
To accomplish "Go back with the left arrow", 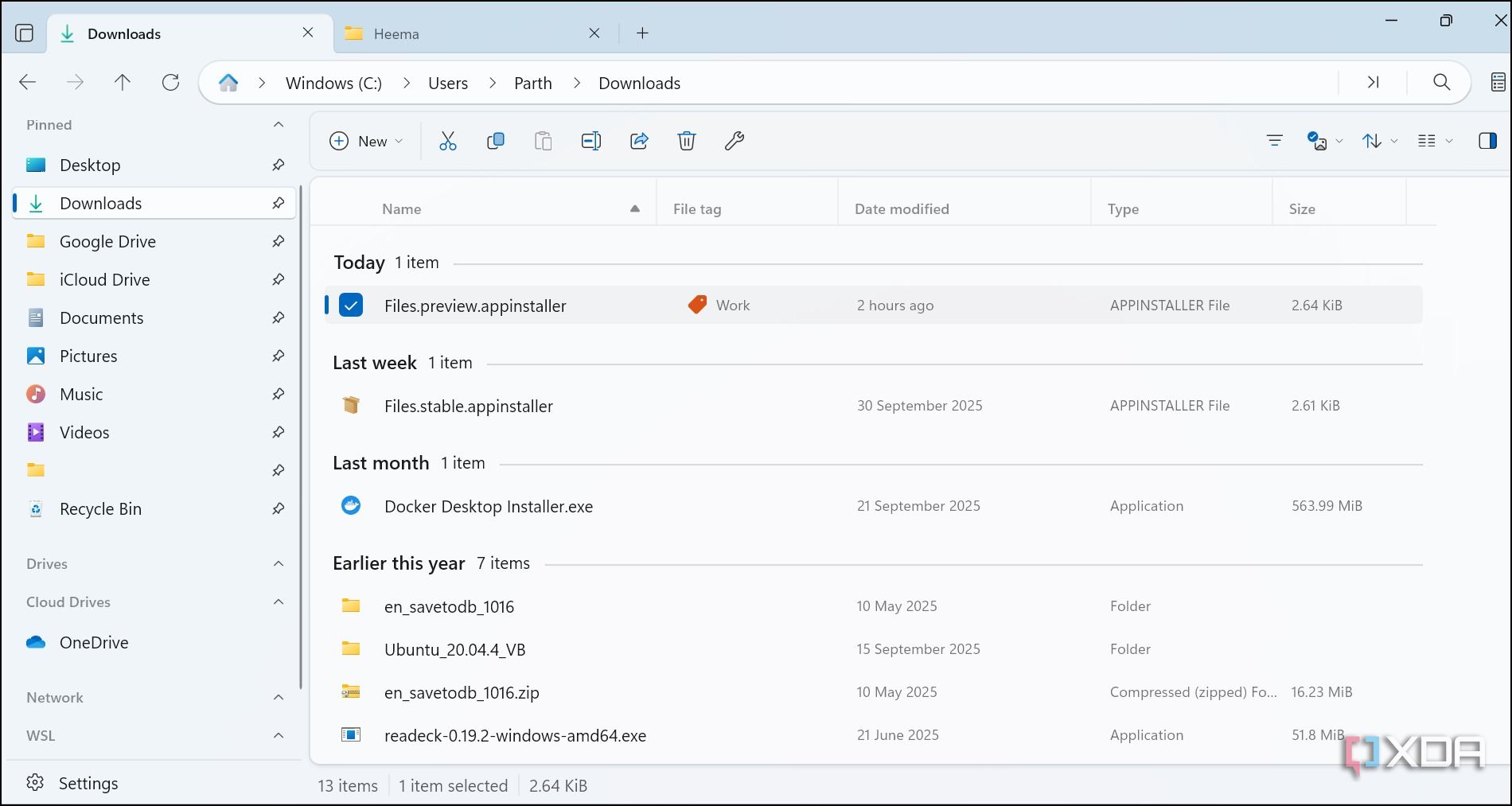I will (28, 82).
